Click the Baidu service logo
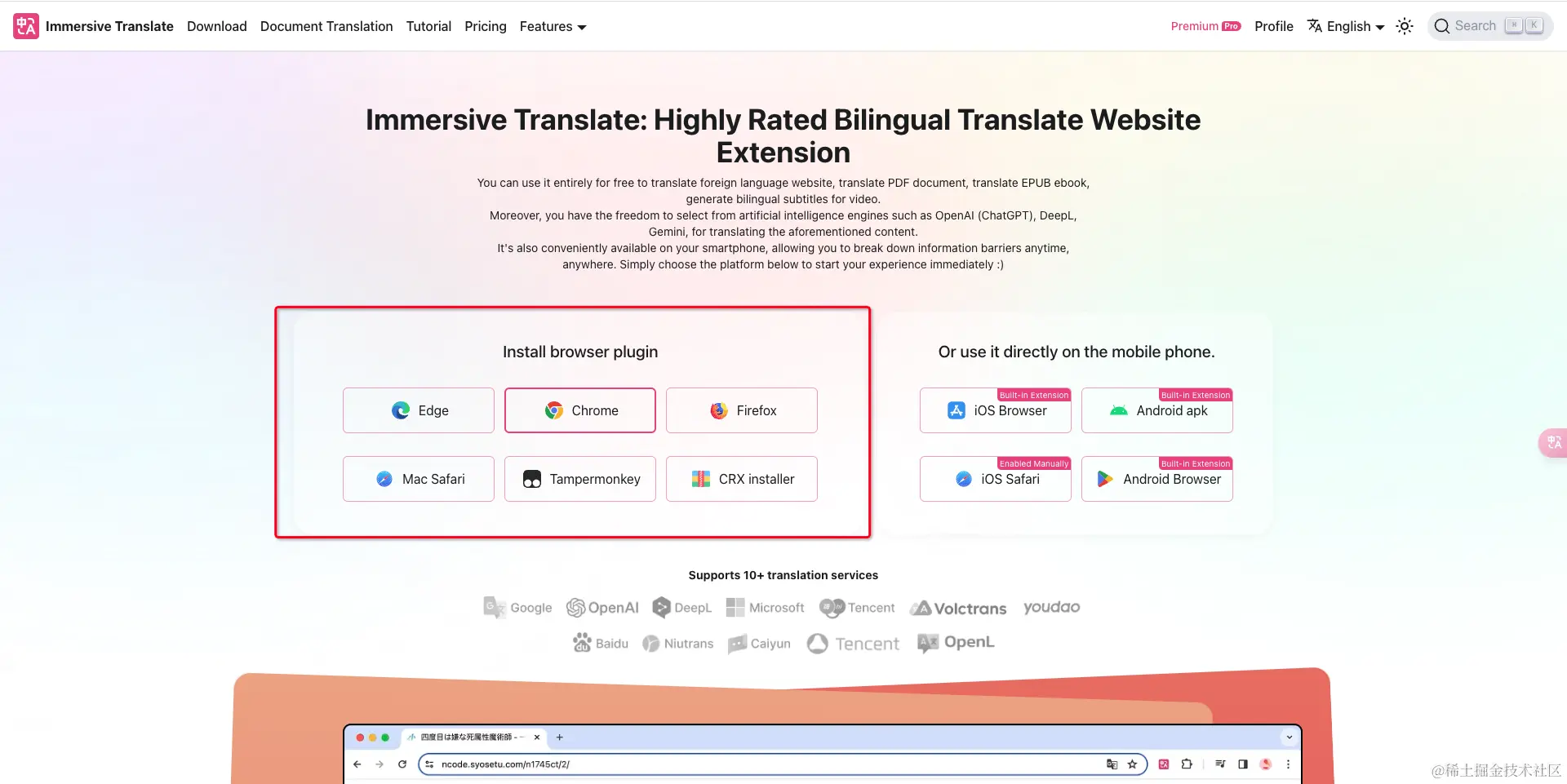The width and height of the screenshot is (1567, 784). (601, 644)
